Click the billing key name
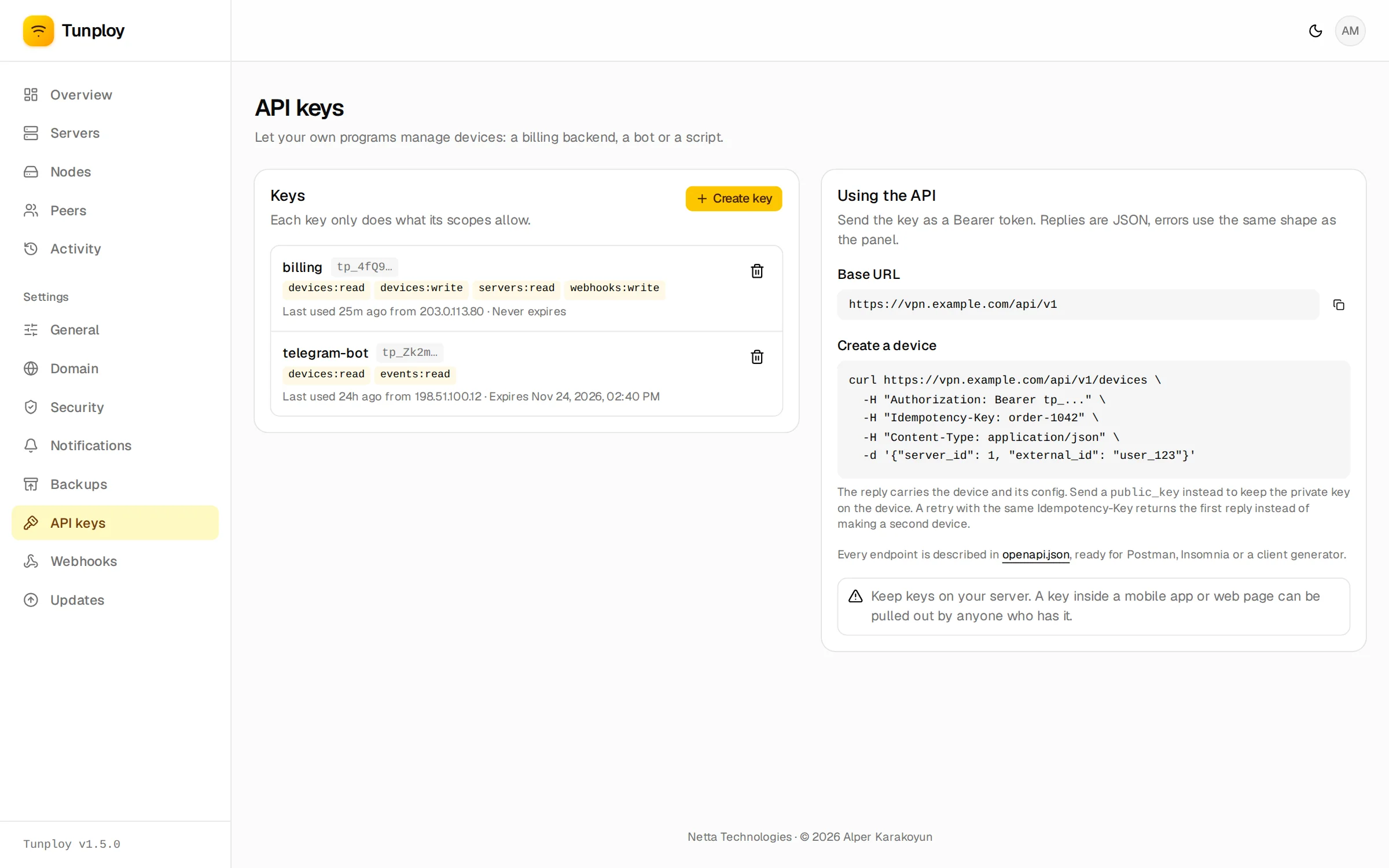The image size is (1389, 868). (x=302, y=267)
